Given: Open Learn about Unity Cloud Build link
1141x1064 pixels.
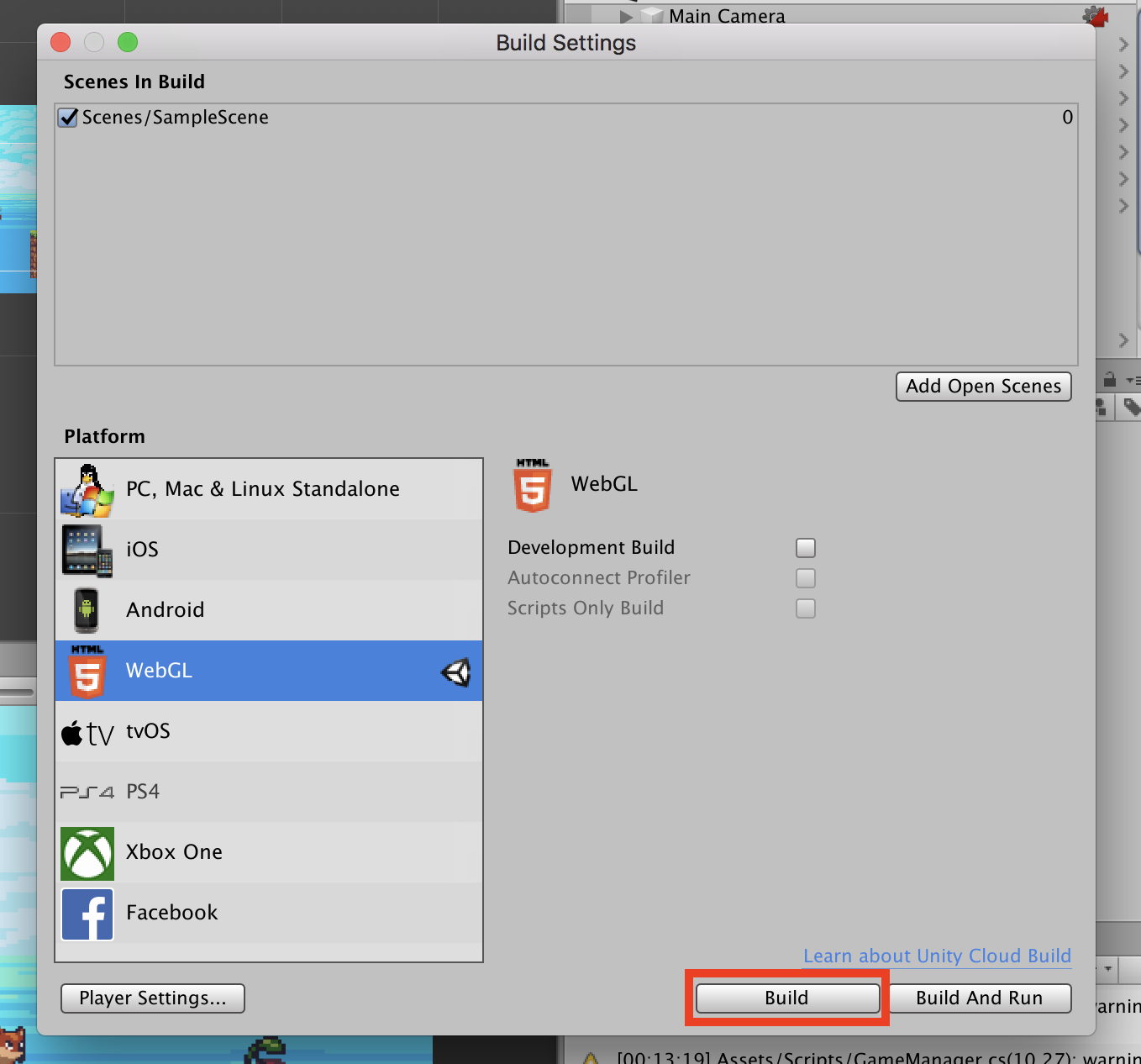Looking at the screenshot, I should 937,956.
